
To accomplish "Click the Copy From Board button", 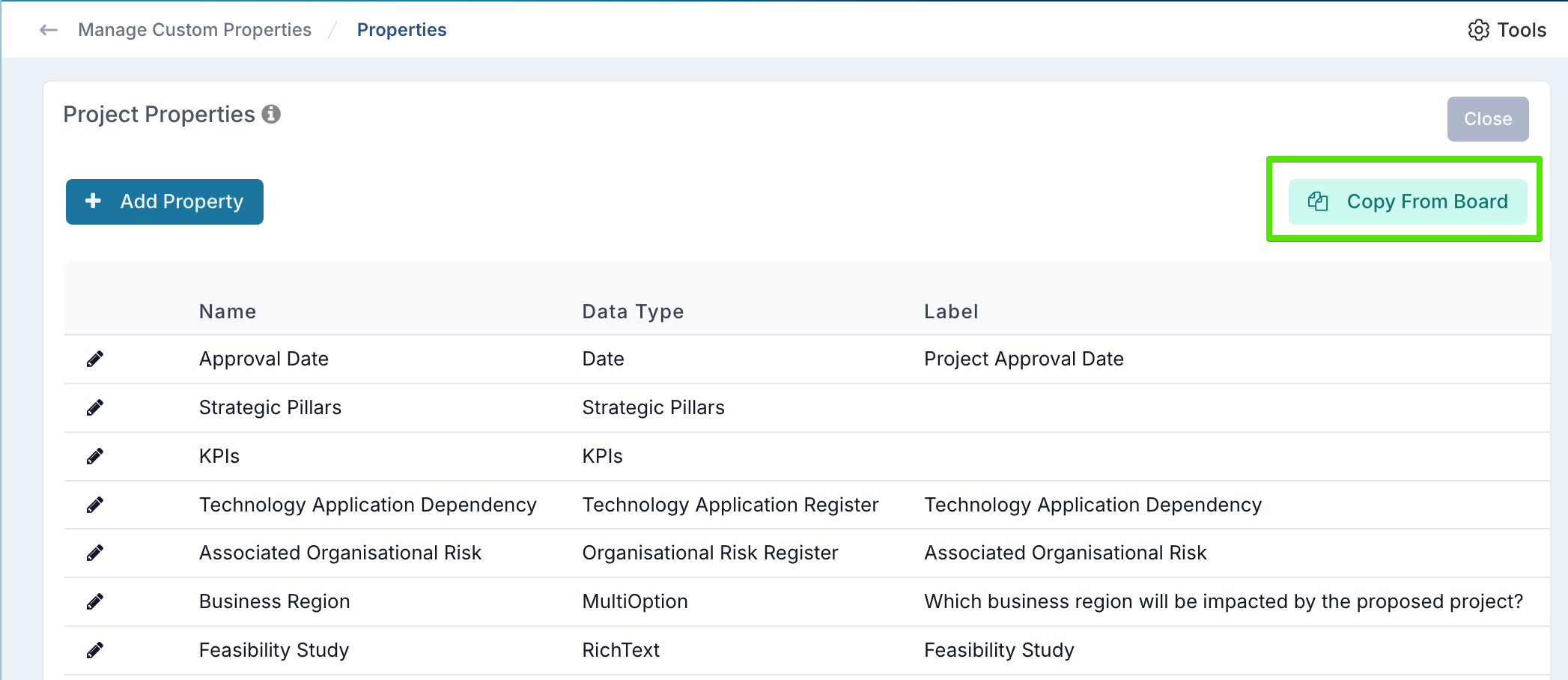I will (1407, 201).
